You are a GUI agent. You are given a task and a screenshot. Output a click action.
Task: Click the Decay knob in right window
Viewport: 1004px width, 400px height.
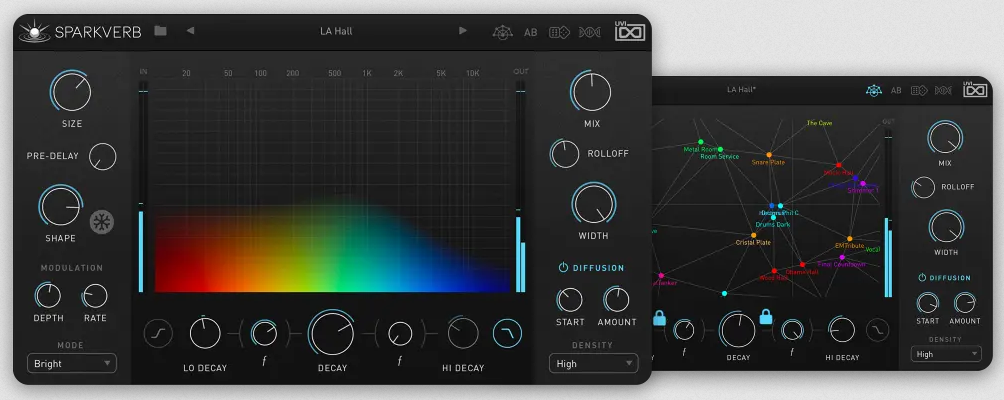pos(737,330)
